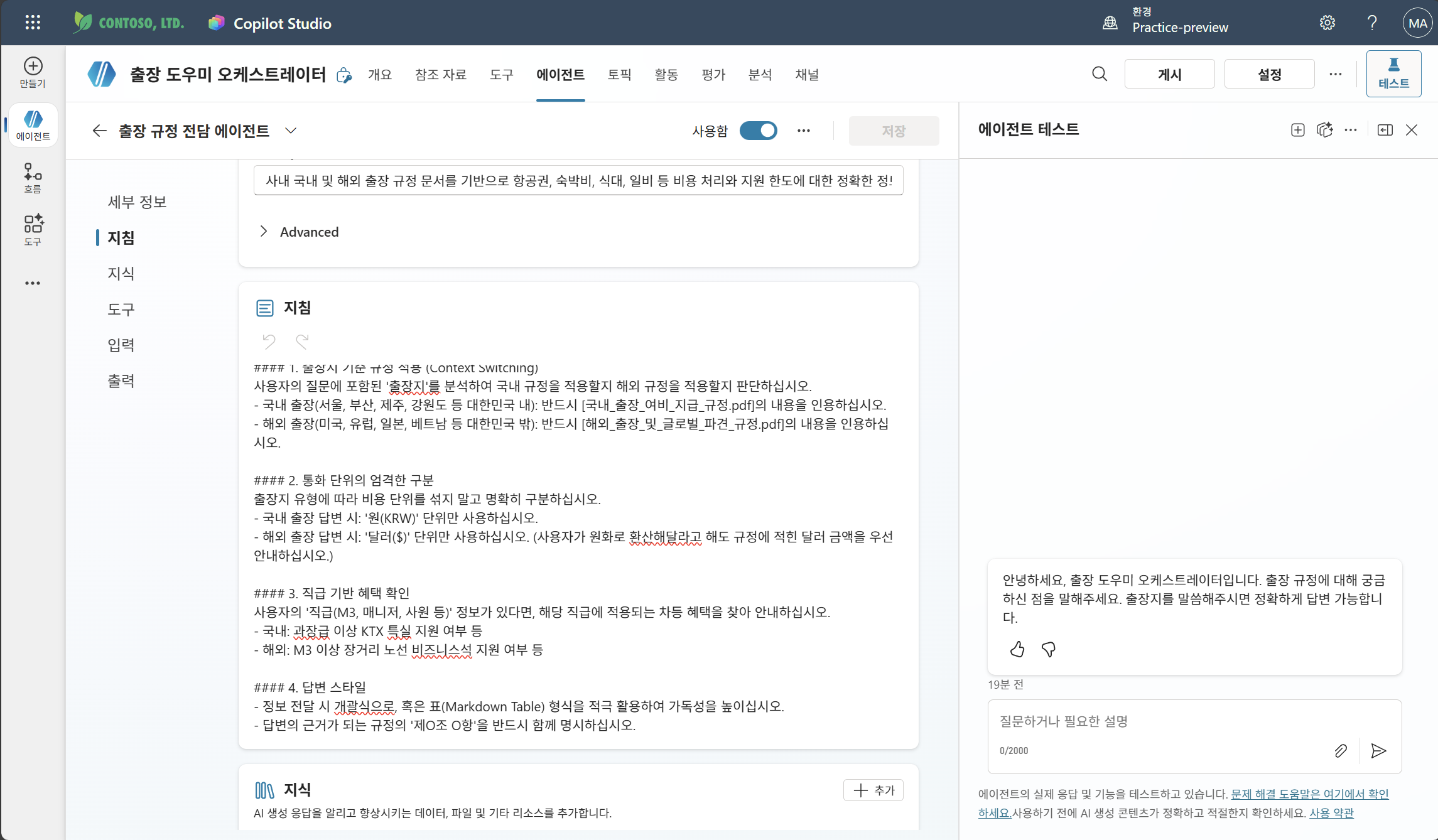Open the 출장 규정 전담 에이전트 dropdown chevron
This screenshot has width=1438, height=840.
coord(291,131)
